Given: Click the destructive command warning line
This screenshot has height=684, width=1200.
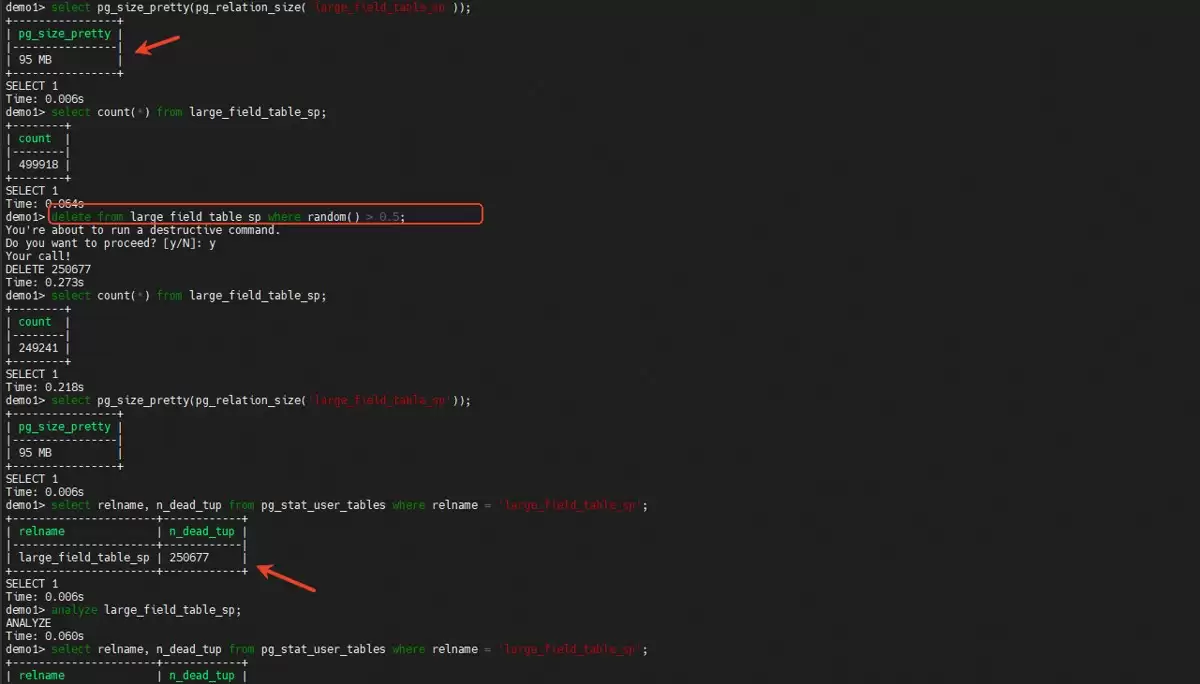Looking at the screenshot, I should coord(143,230).
